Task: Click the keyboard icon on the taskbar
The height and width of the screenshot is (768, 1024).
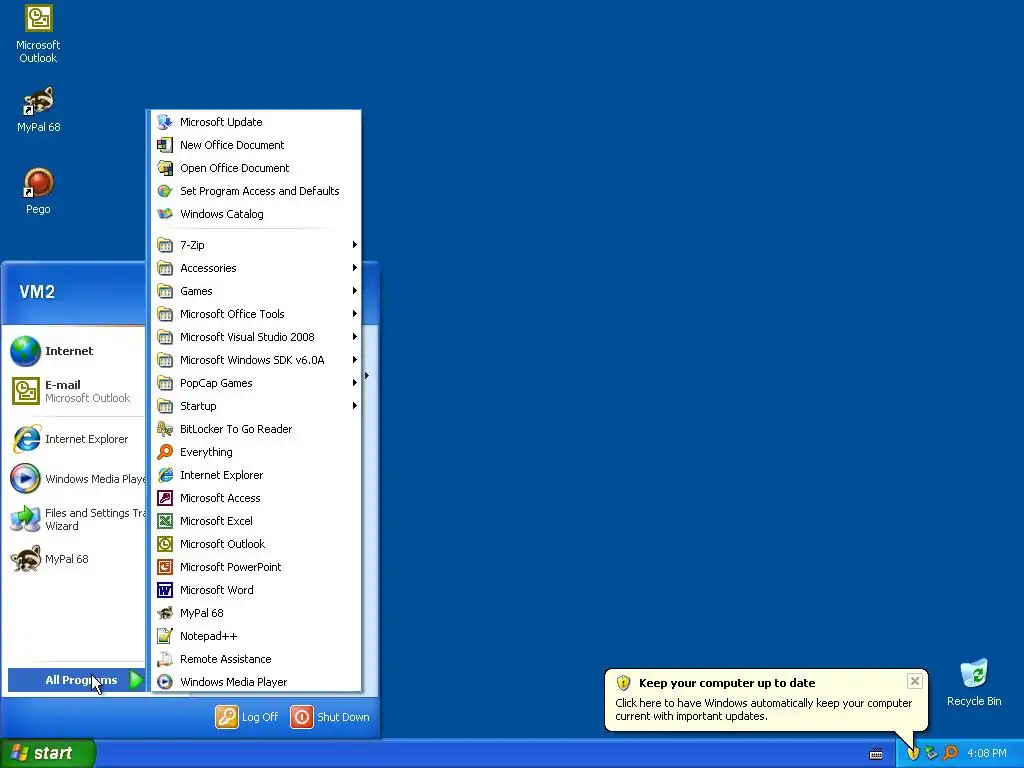Action: [876, 754]
